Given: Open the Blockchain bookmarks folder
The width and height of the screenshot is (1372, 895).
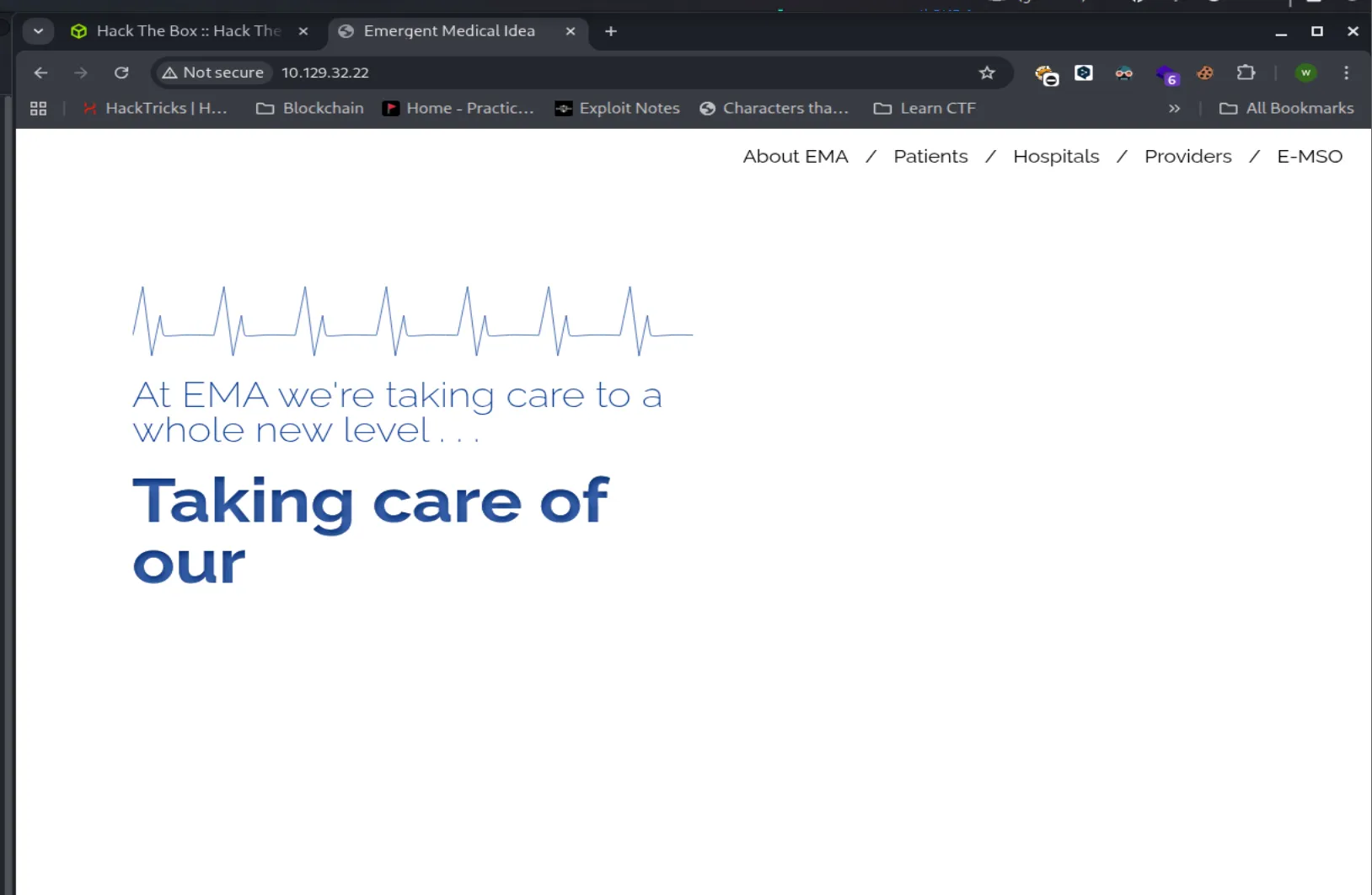Looking at the screenshot, I should pyautogui.click(x=310, y=109).
